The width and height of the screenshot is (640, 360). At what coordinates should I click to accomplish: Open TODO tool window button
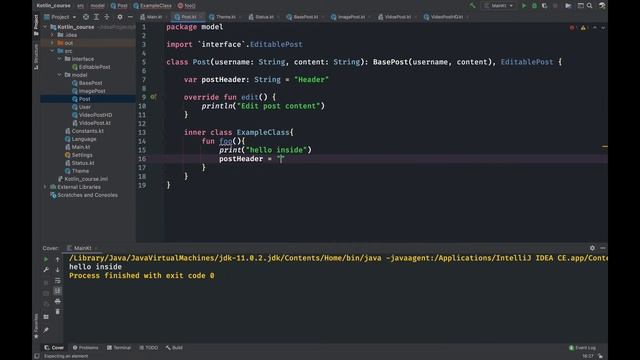tap(149, 348)
